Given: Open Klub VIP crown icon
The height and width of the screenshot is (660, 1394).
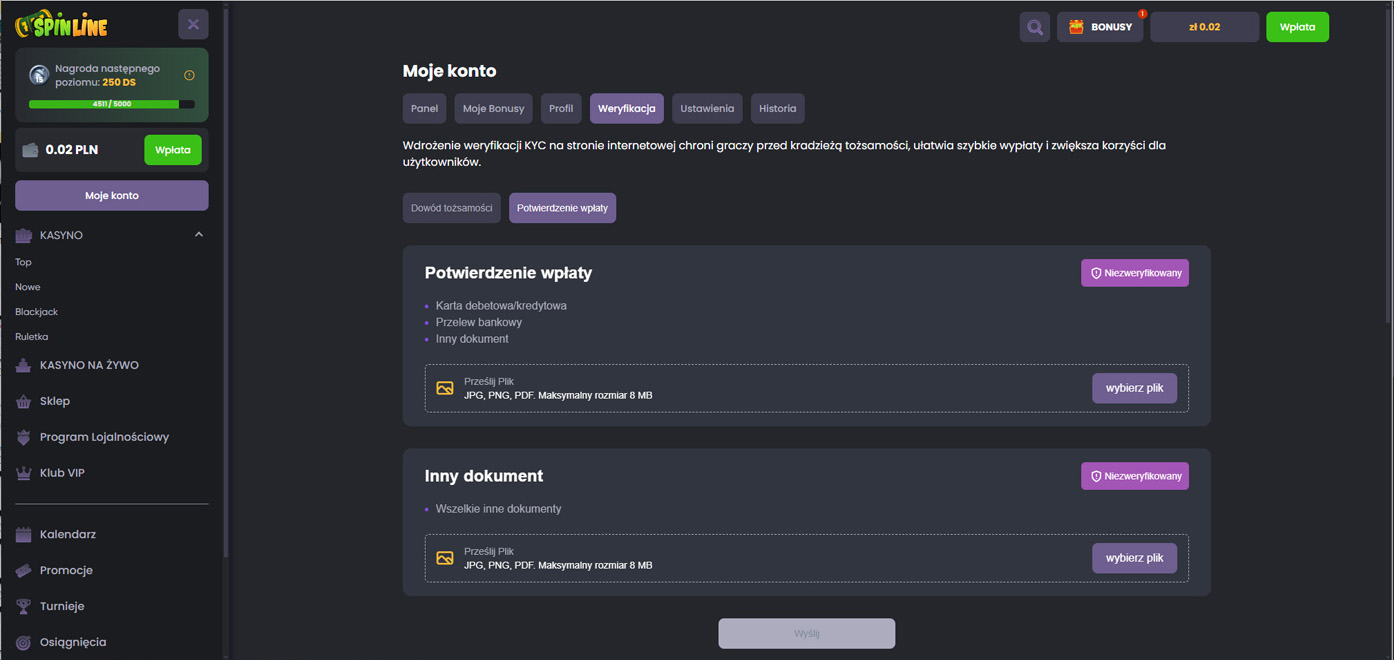Looking at the screenshot, I should coord(24,473).
